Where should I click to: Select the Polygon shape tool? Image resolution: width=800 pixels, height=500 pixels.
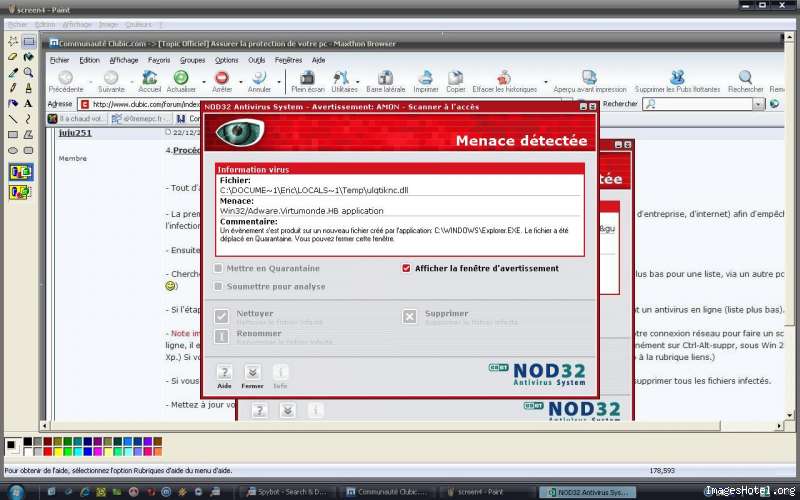tap(29, 135)
